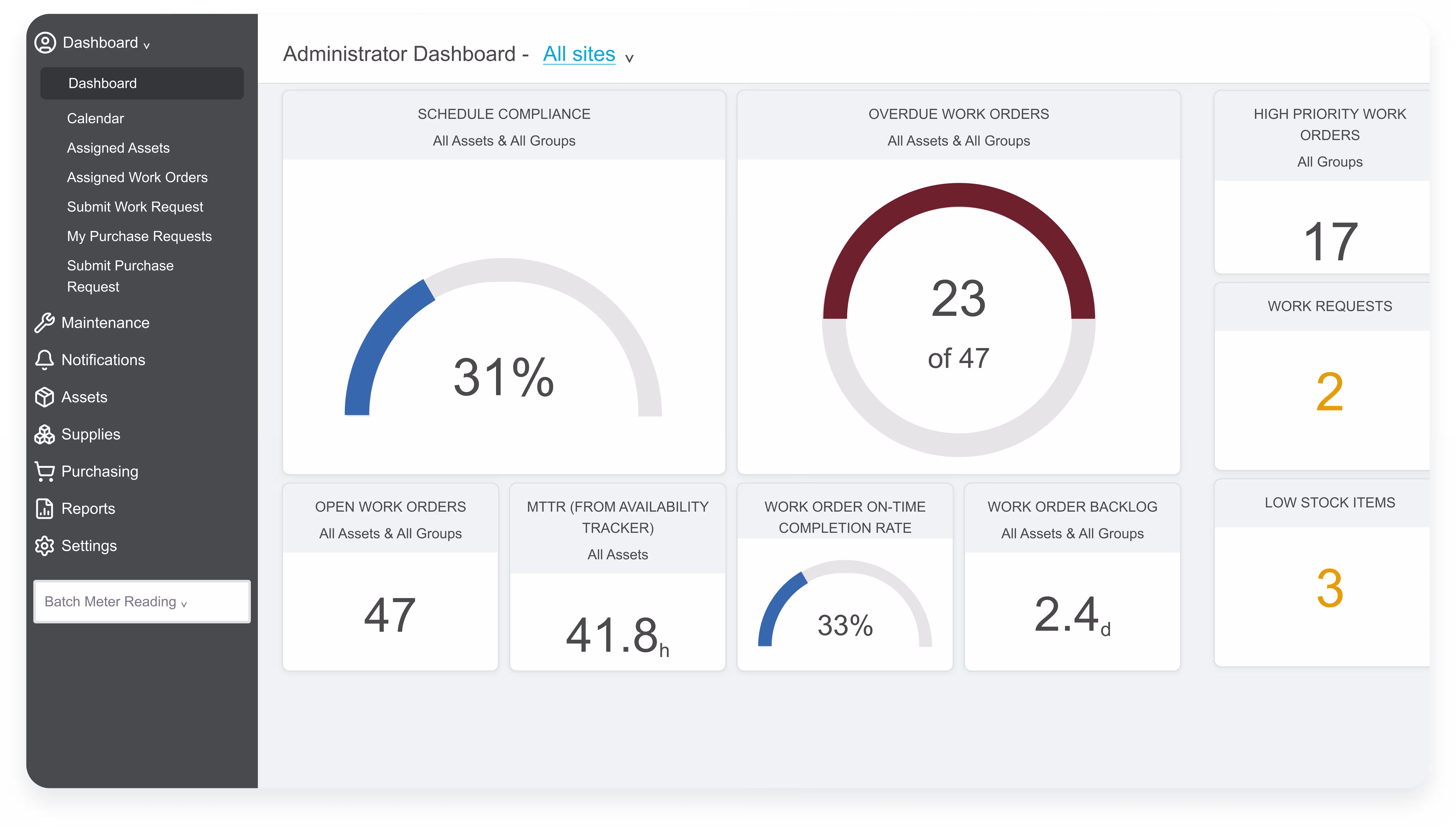
Task: Click the Work Requests count 2
Action: click(x=1329, y=392)
